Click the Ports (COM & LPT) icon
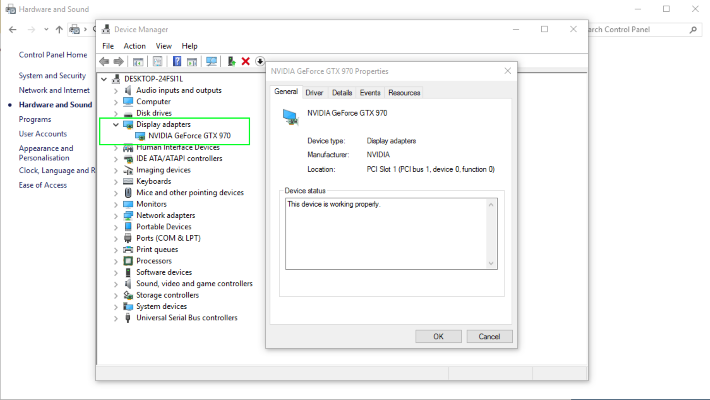The width and height of the screenshot is (710, 400). pyautogui.click(x=128, y=238)
